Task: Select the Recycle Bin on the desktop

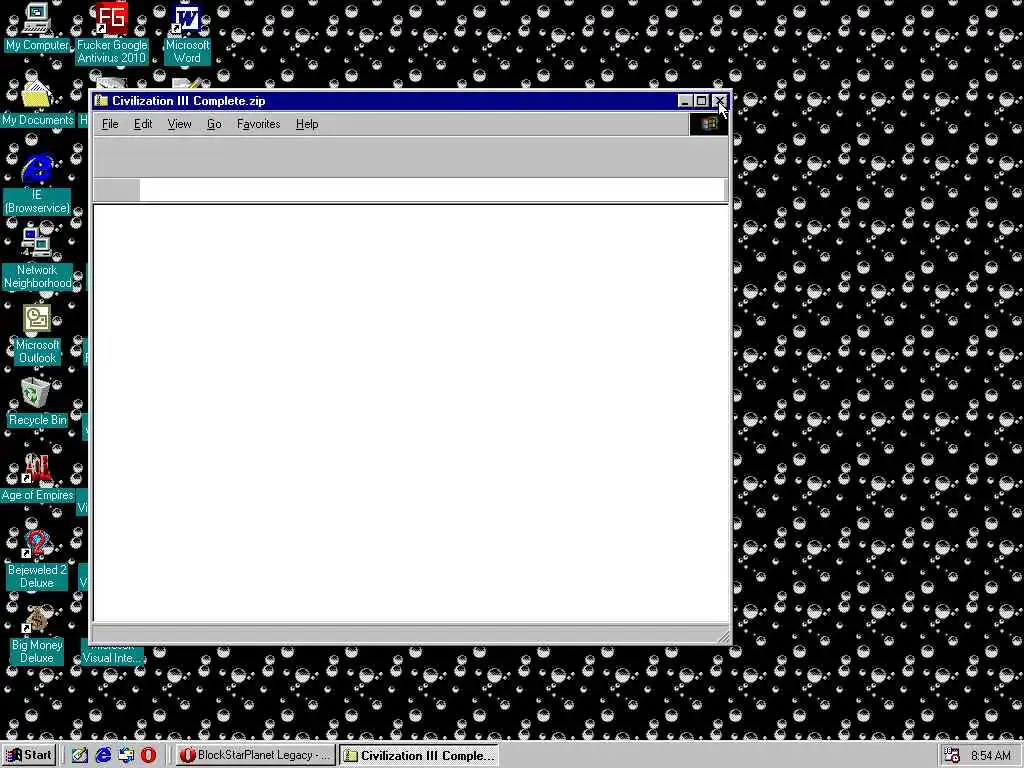Action: (x=37, y=402)
